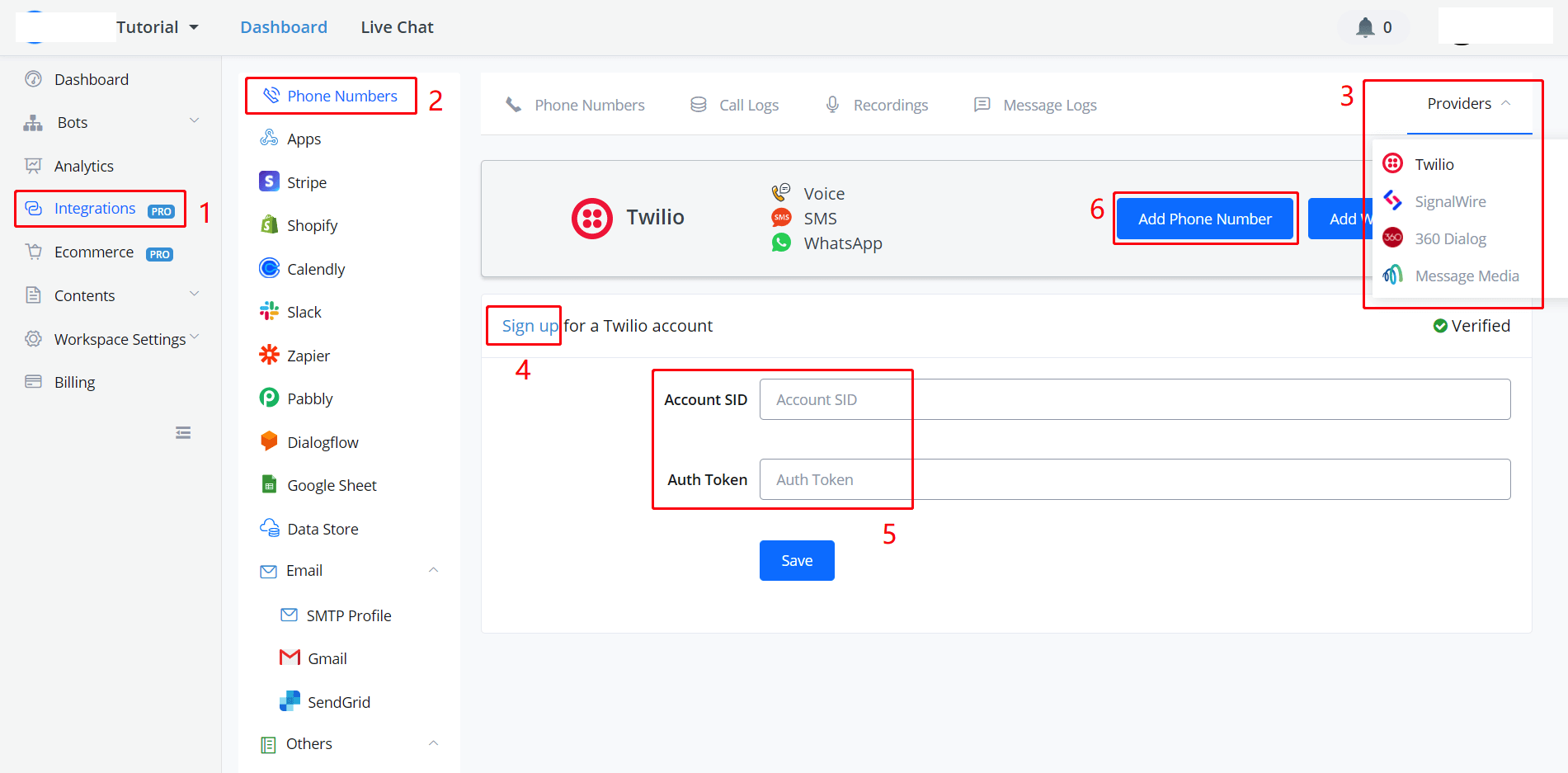Expand the Bots submenu chevron

point(195,121)
